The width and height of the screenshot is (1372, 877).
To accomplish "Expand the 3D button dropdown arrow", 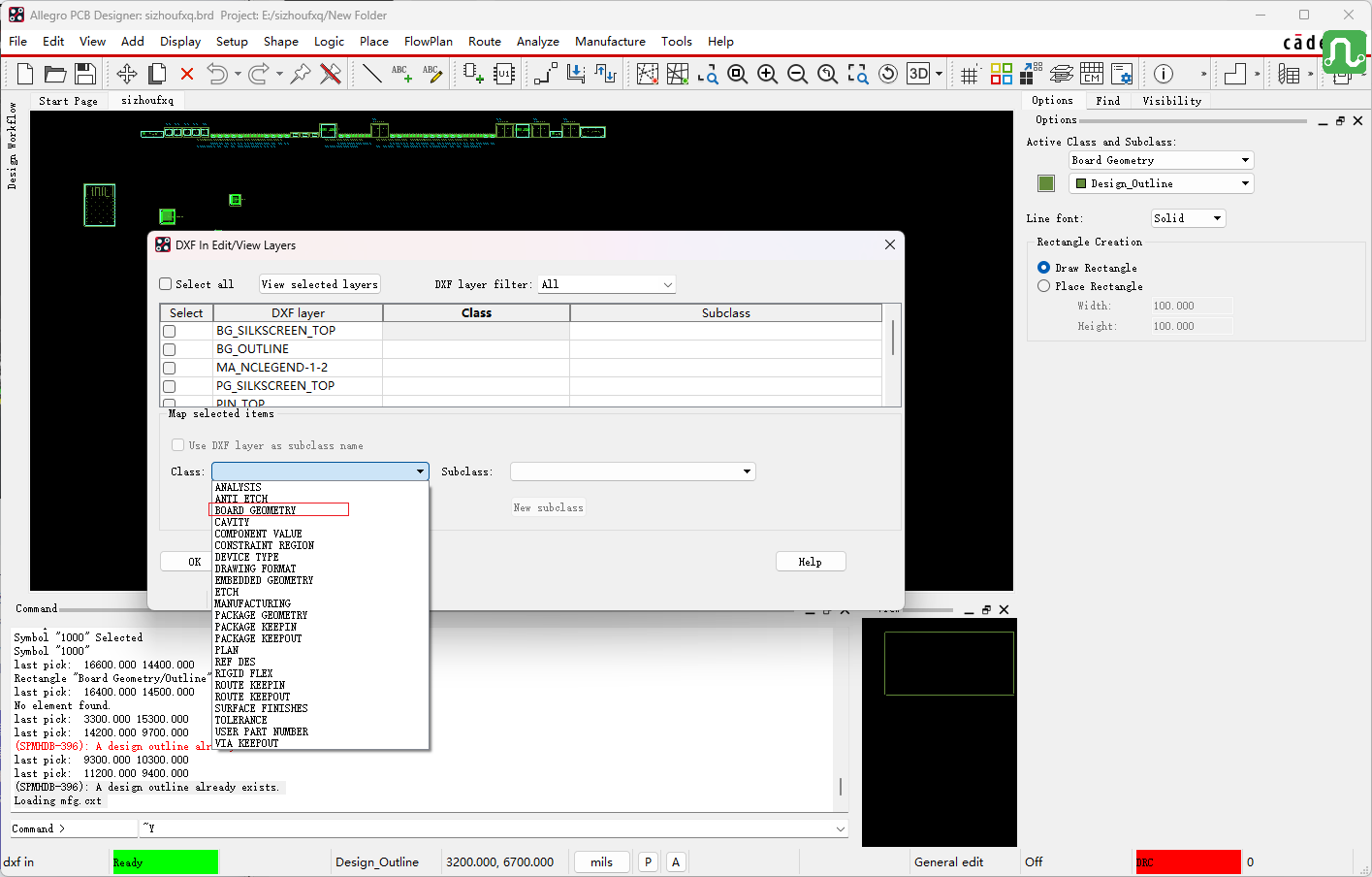I will pos(939,74).
